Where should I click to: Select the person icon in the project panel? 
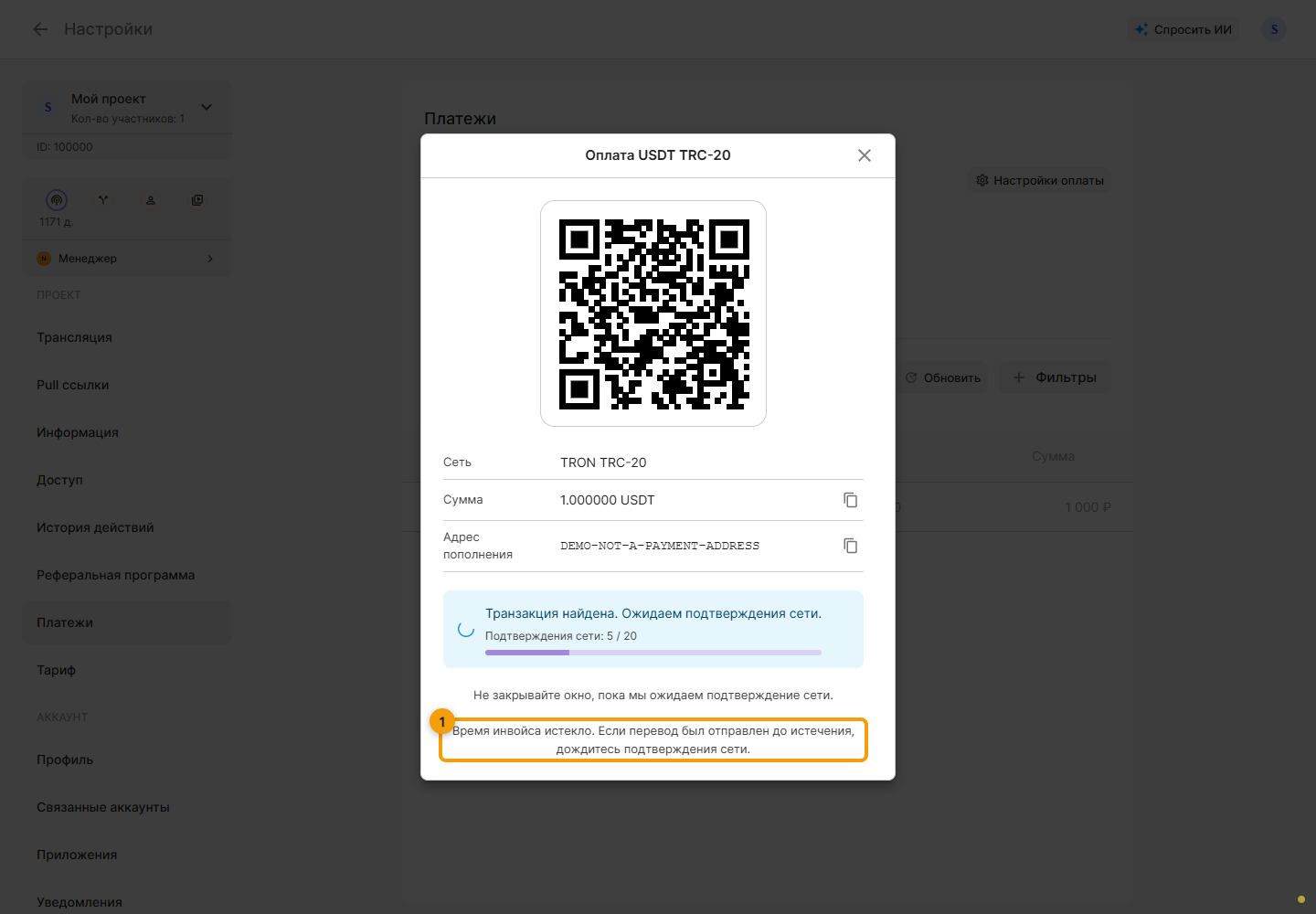151,200
